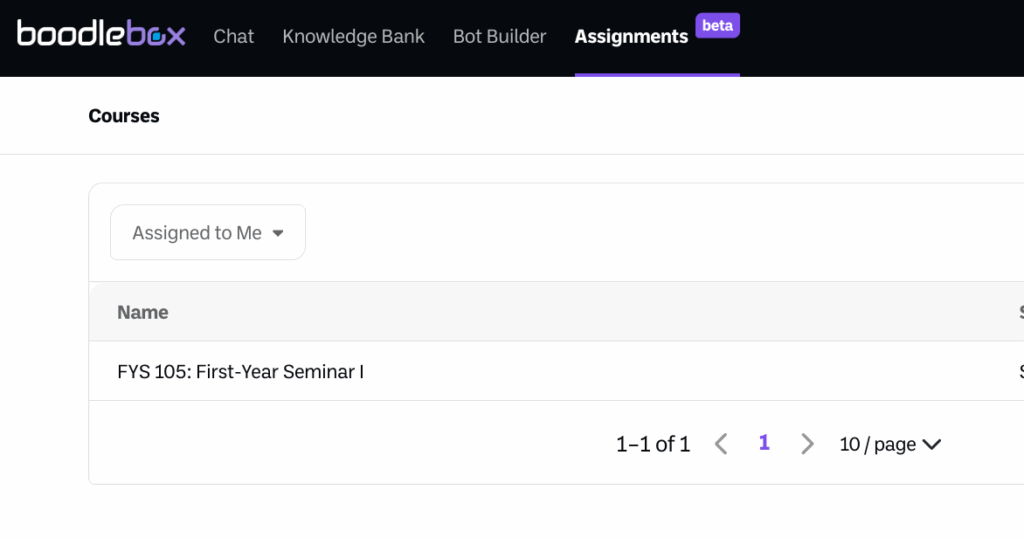Image resolution: width=1024 pixels, height=538 pixels.
Task: Click the boodlebox logo
Action: point(101,35)
